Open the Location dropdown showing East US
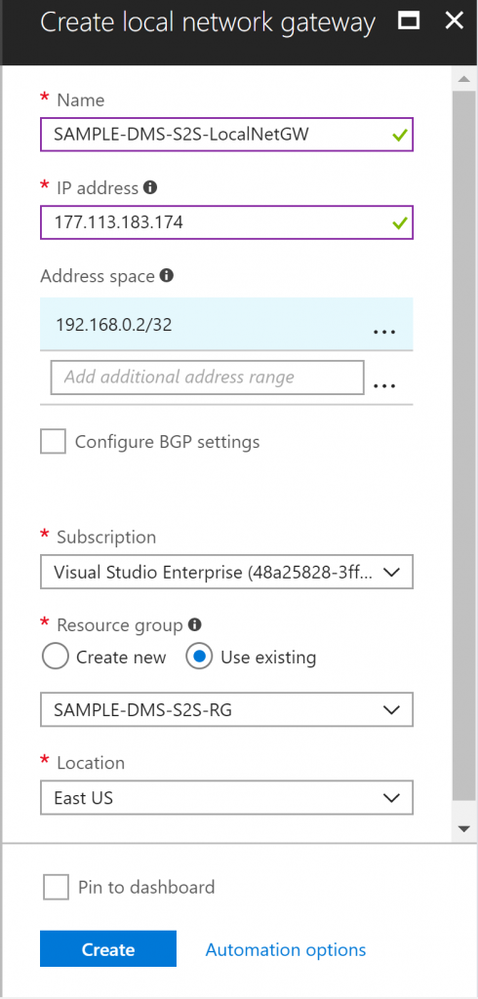Image resolution: width=478 pixels, height=999 pixels. pos(227,797)
